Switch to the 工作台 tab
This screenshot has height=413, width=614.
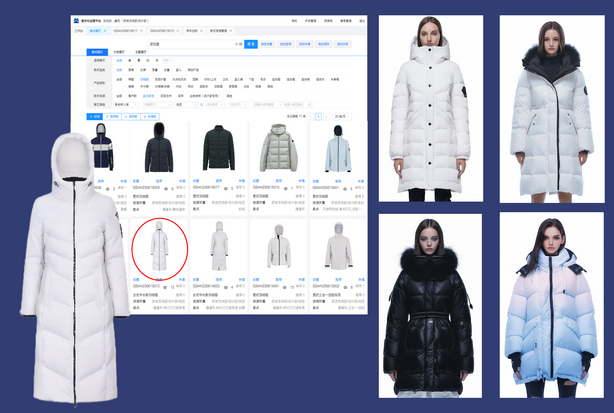[81, 31]
